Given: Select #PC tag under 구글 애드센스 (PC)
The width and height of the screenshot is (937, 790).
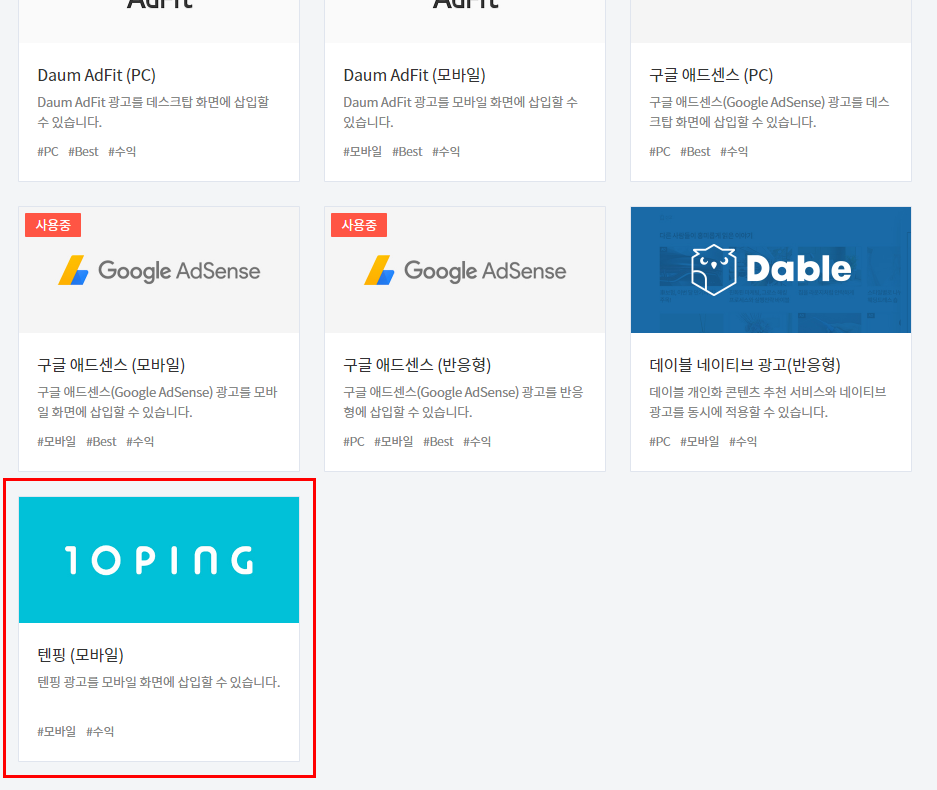Looking at the screenshot, I should (x=660, y=152).
